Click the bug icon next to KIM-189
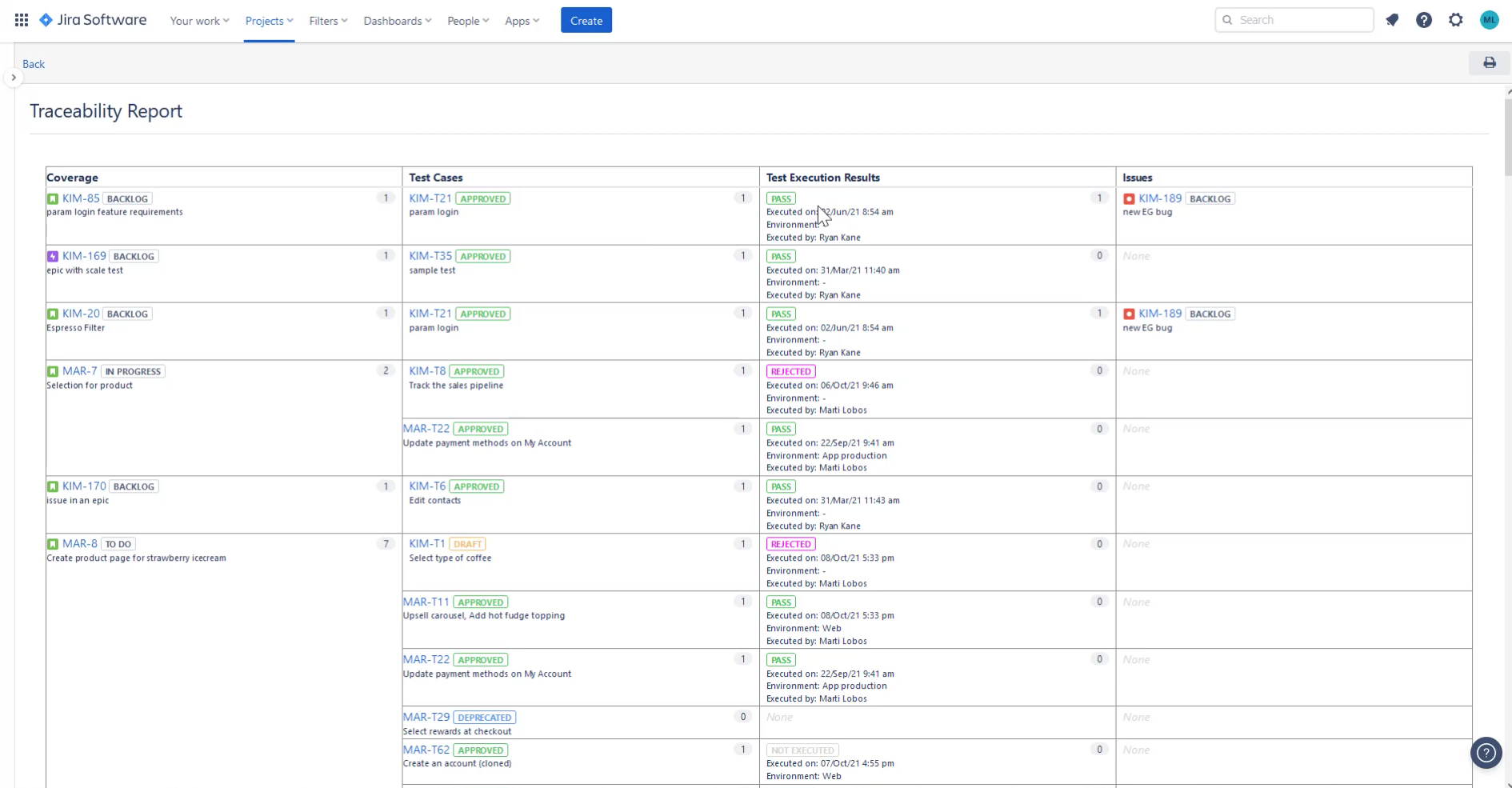The width and height of the screenshot is (1512, 788). point(1129,198)
